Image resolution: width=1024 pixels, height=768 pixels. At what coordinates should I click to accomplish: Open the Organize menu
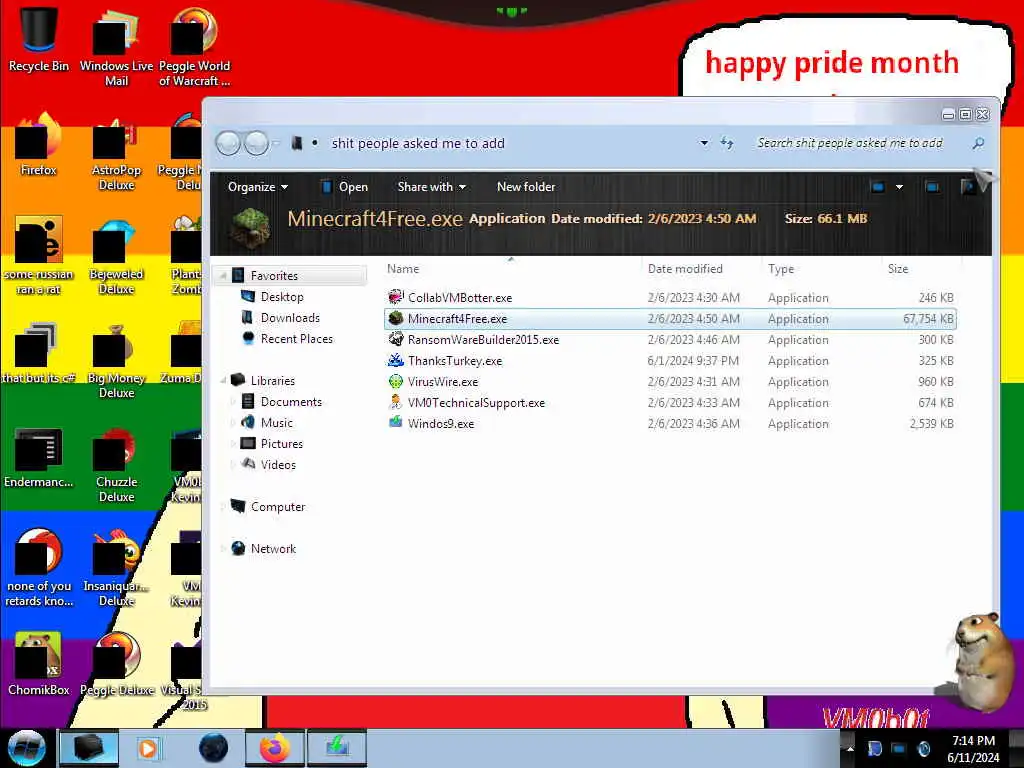coord(257,187)
